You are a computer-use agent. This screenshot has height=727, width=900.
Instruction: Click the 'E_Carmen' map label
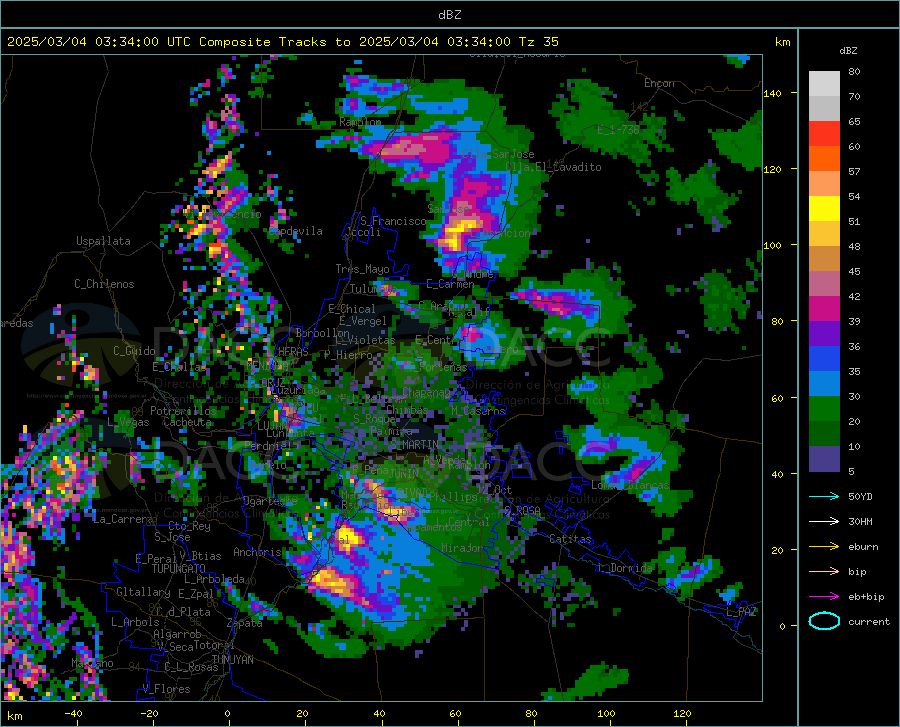[x=450, y=284]
